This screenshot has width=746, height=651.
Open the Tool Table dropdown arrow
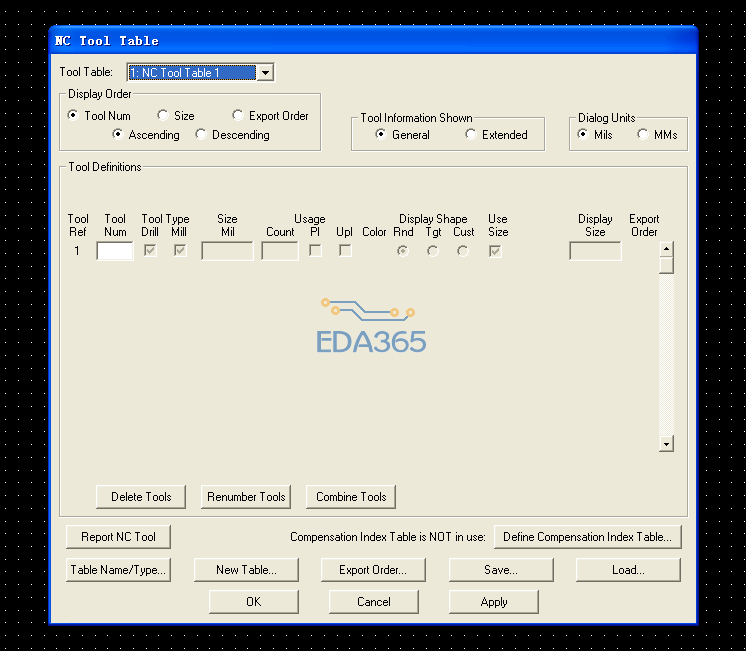click(x=265, y=73)
